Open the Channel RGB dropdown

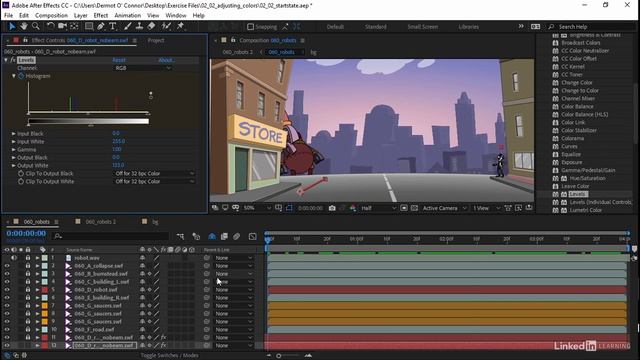(142, 68)
